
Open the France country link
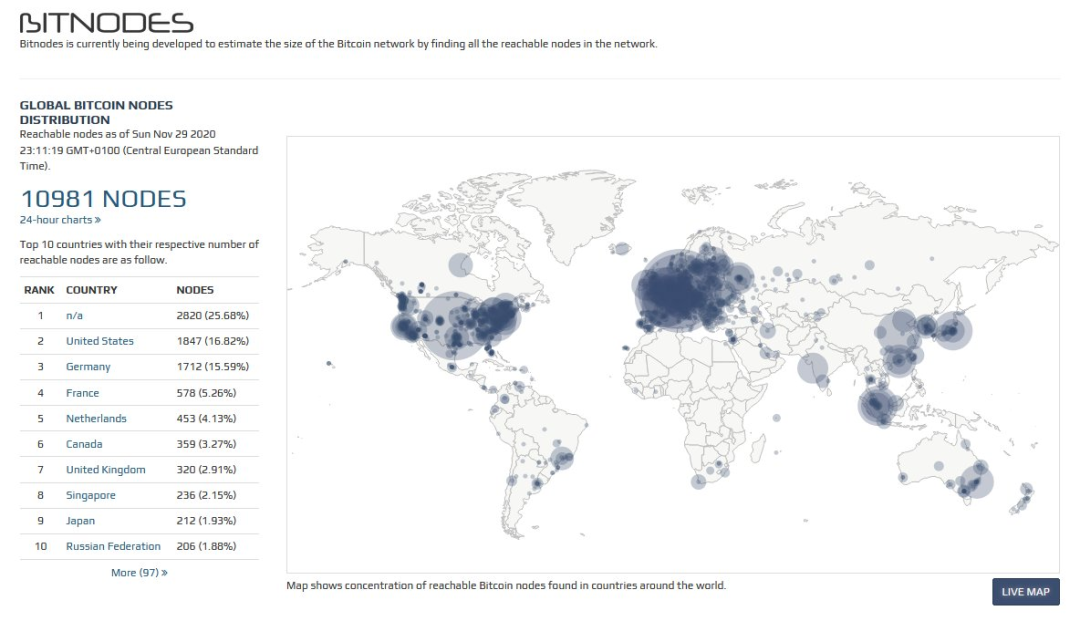[x=83, y=392]
